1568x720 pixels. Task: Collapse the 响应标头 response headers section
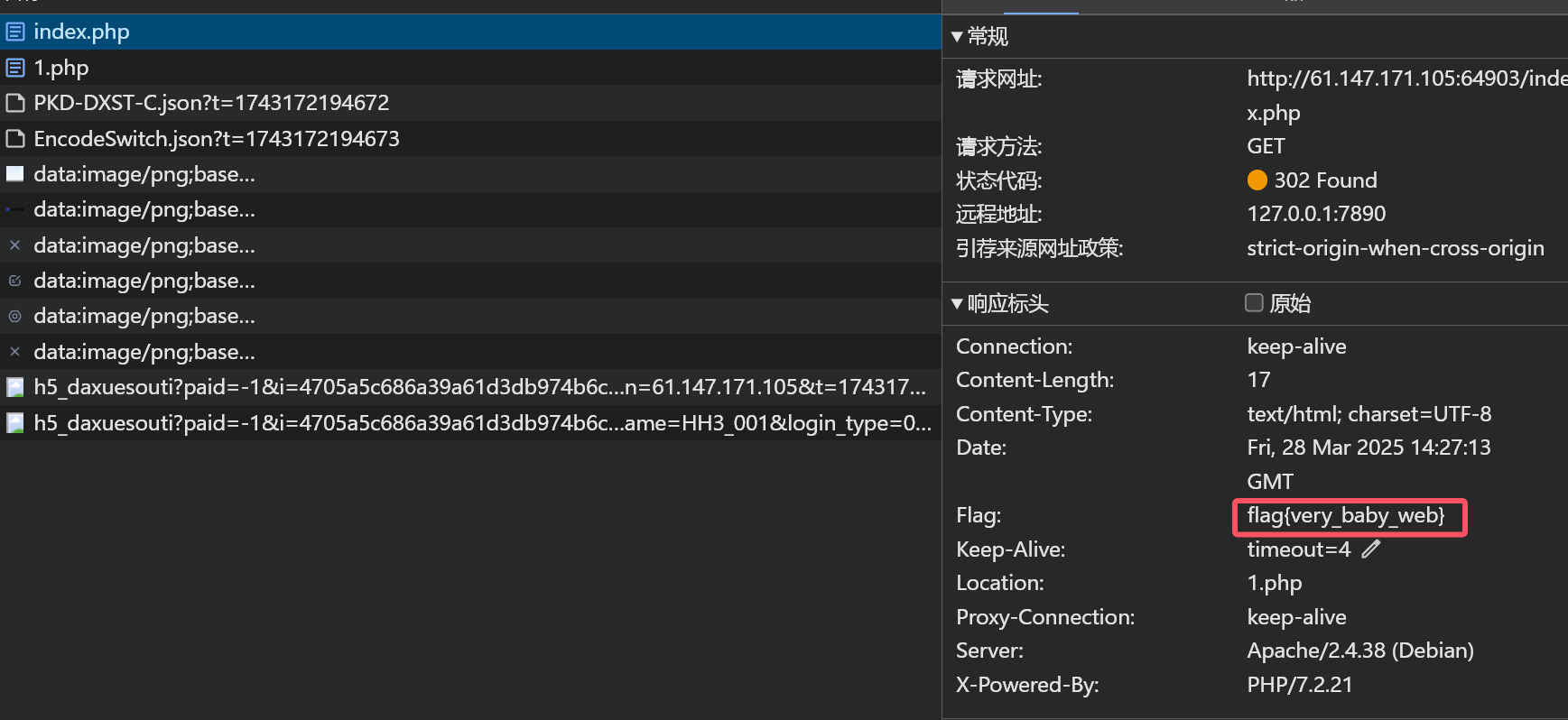957,304
